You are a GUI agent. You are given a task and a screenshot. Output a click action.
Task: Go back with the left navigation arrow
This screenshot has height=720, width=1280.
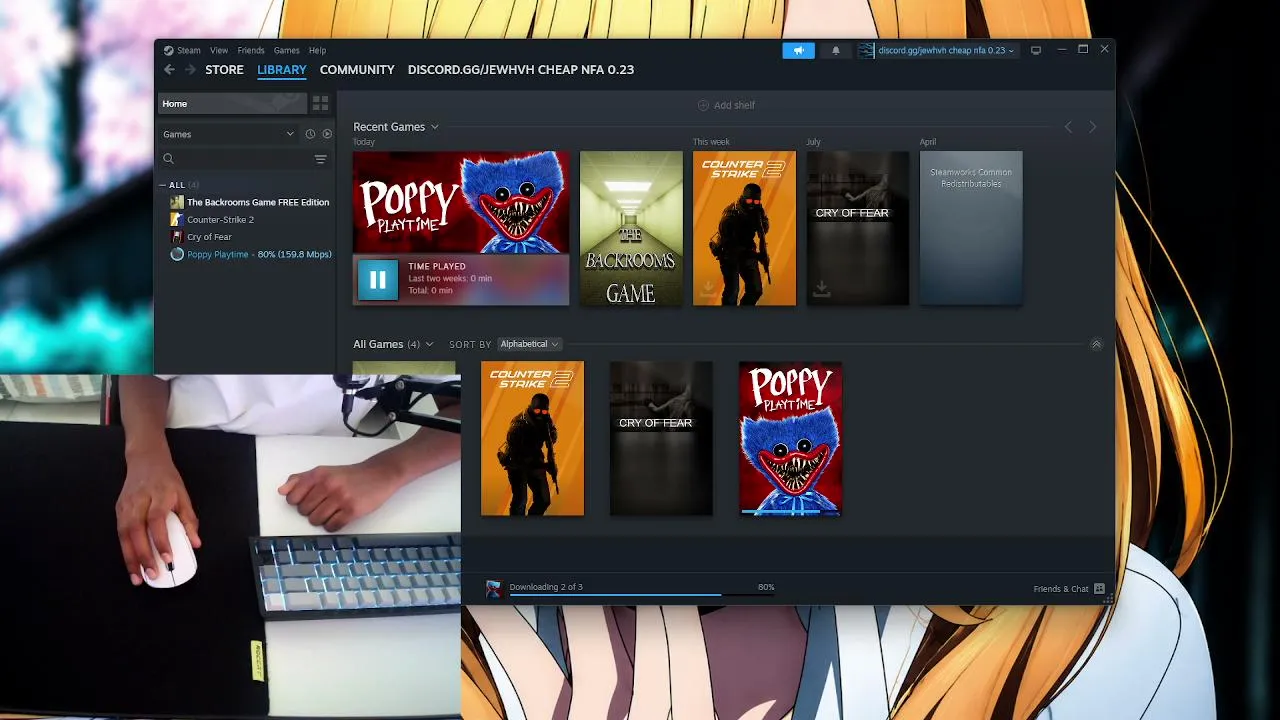pyautogui.click(x=169, y=69)
